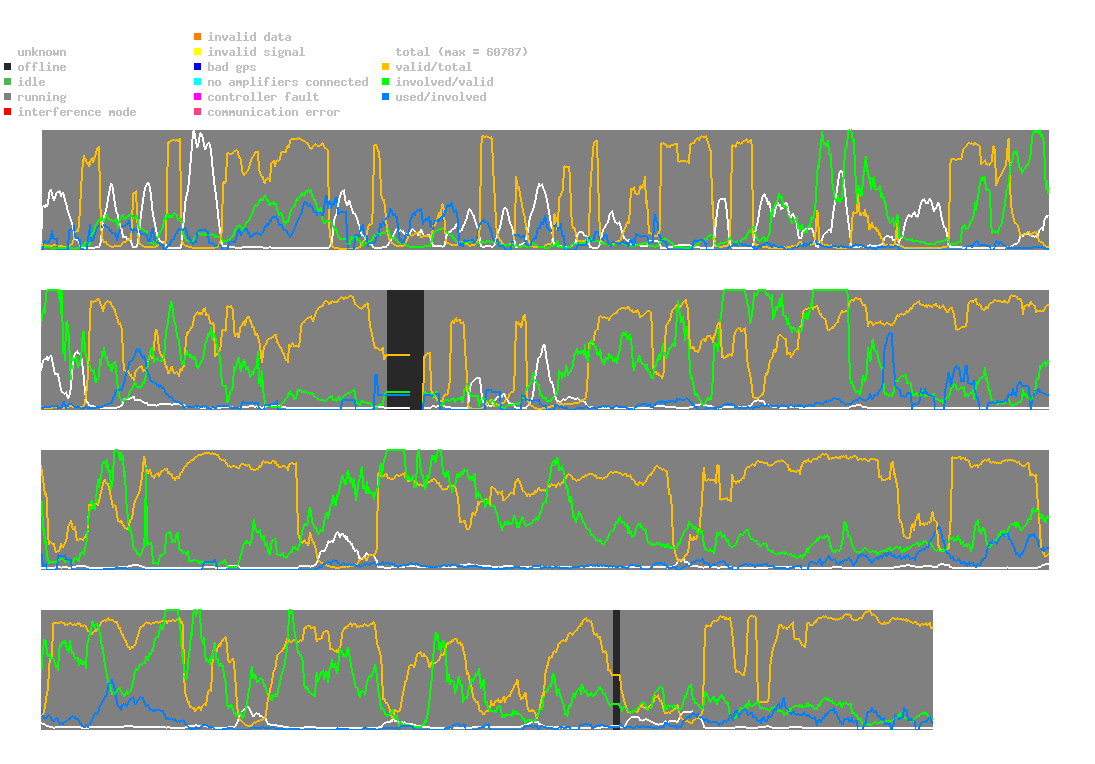The width and height of the screenshot is (1095, 764).
Task: Select the yellow invalid signal swatch
Action: (198, 52)
